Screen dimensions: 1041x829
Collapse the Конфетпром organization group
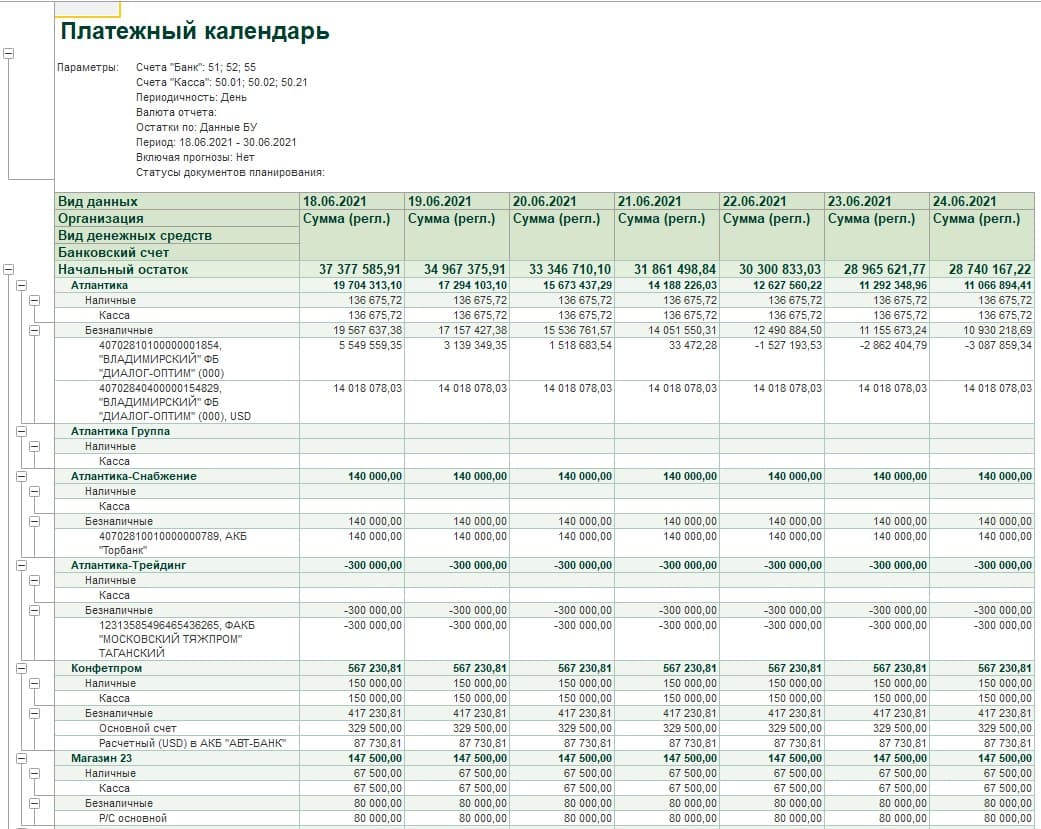[x=21, y=668]
